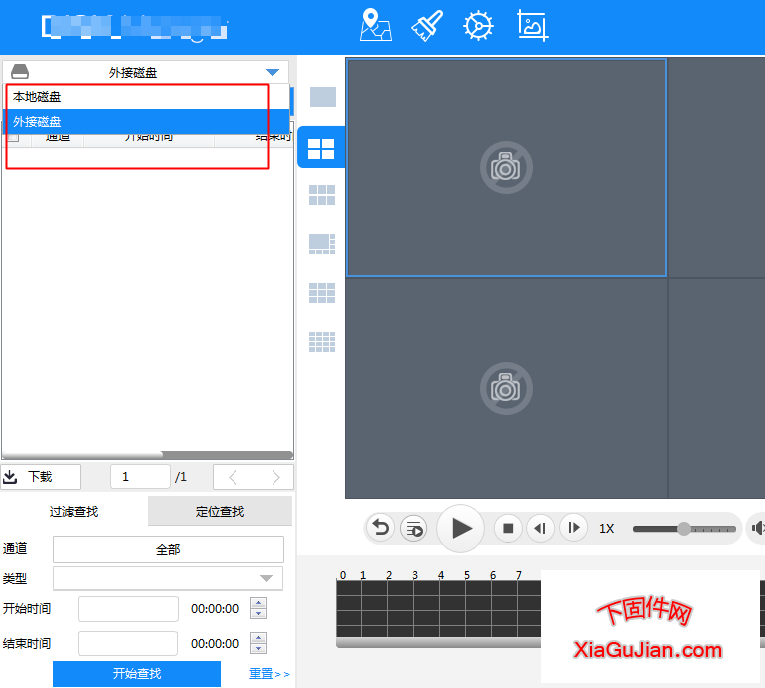
Task: Go to previous page arrow
Action: 233,477
